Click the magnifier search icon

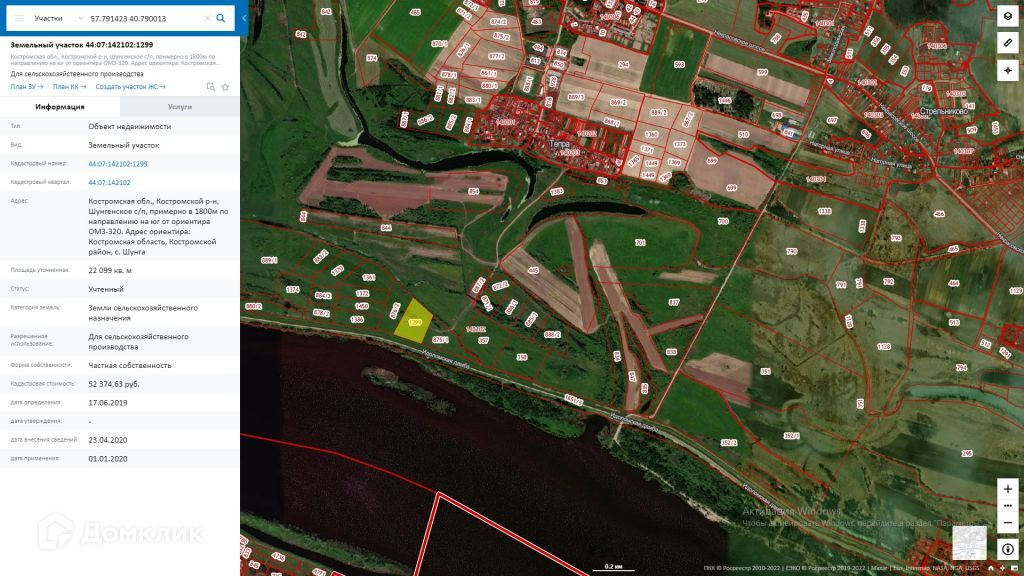point(221,18)
